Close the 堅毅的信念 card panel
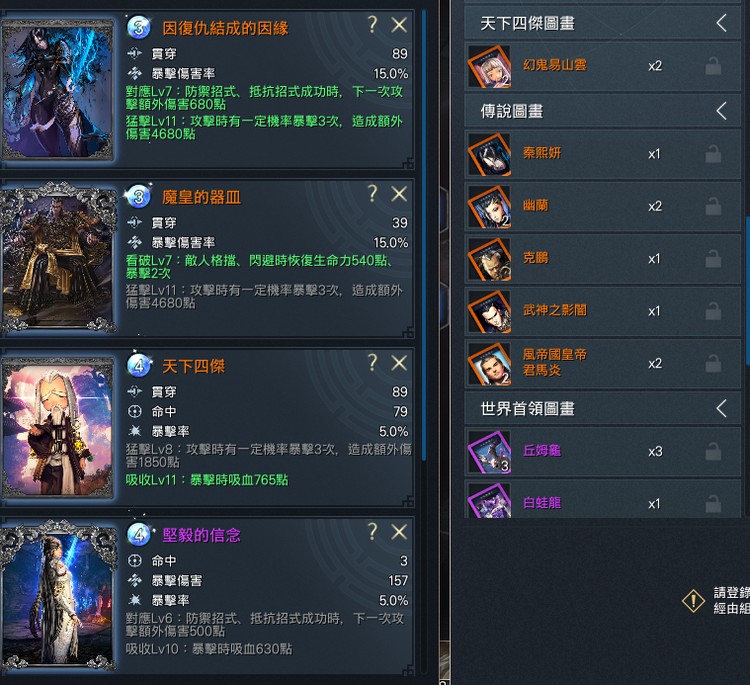The image size is (750, 685). (x=399, y=531)
